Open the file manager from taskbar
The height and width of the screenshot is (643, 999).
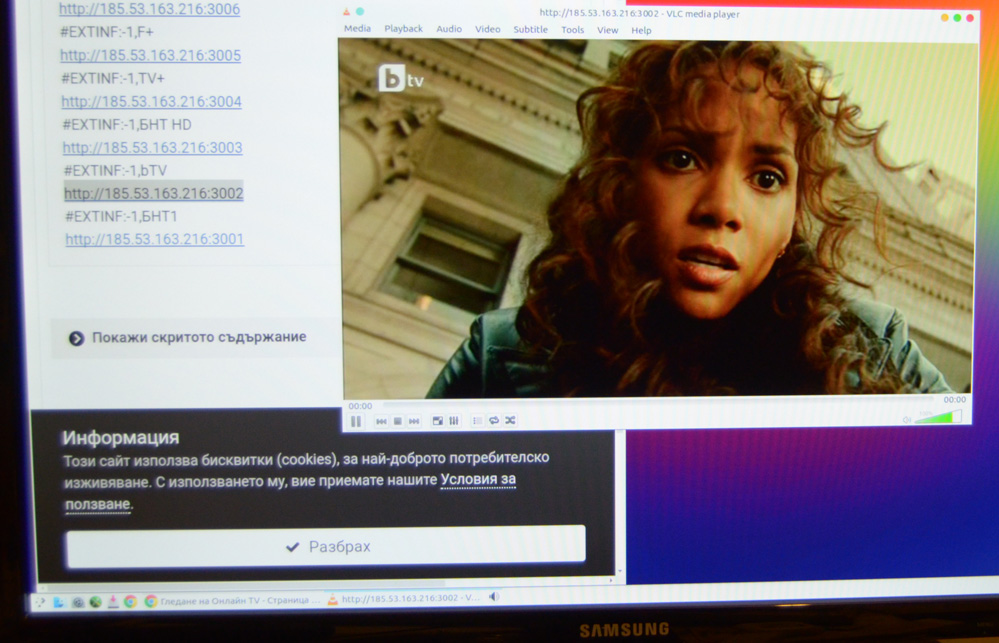[59, 602]
